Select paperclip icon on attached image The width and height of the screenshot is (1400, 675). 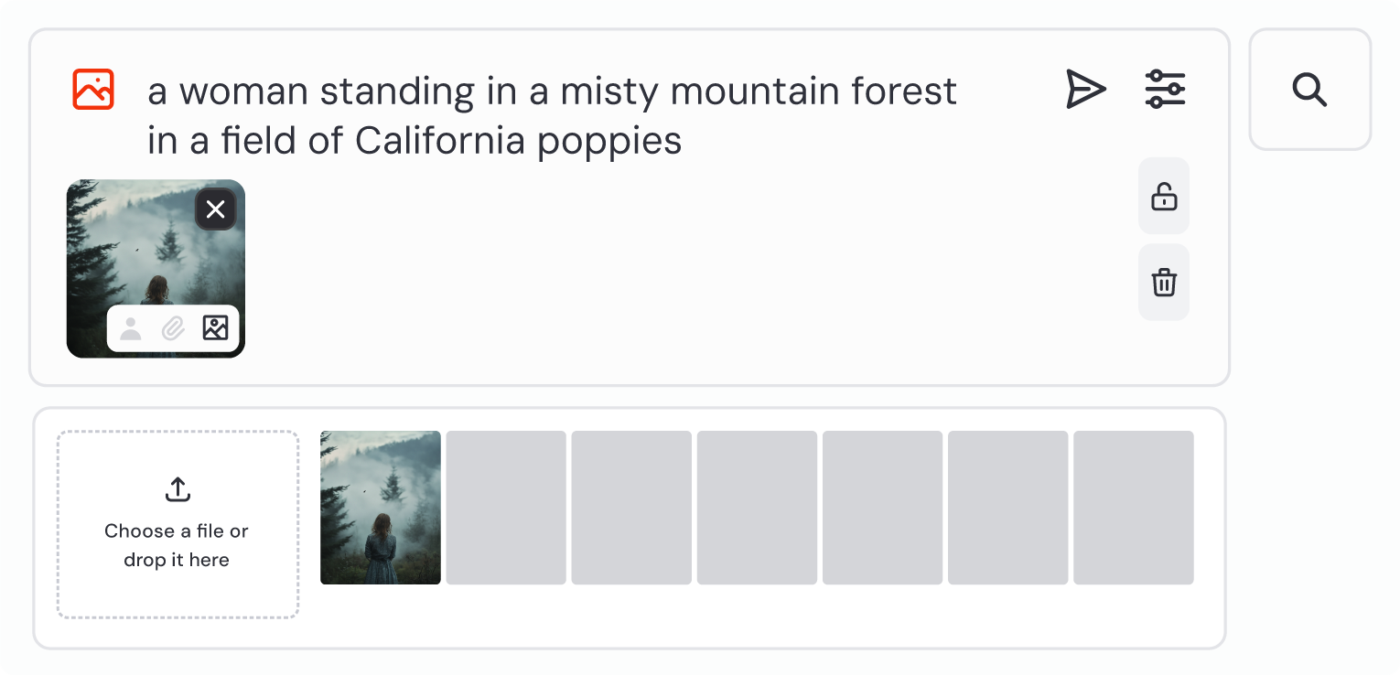(x=173, y=328)
